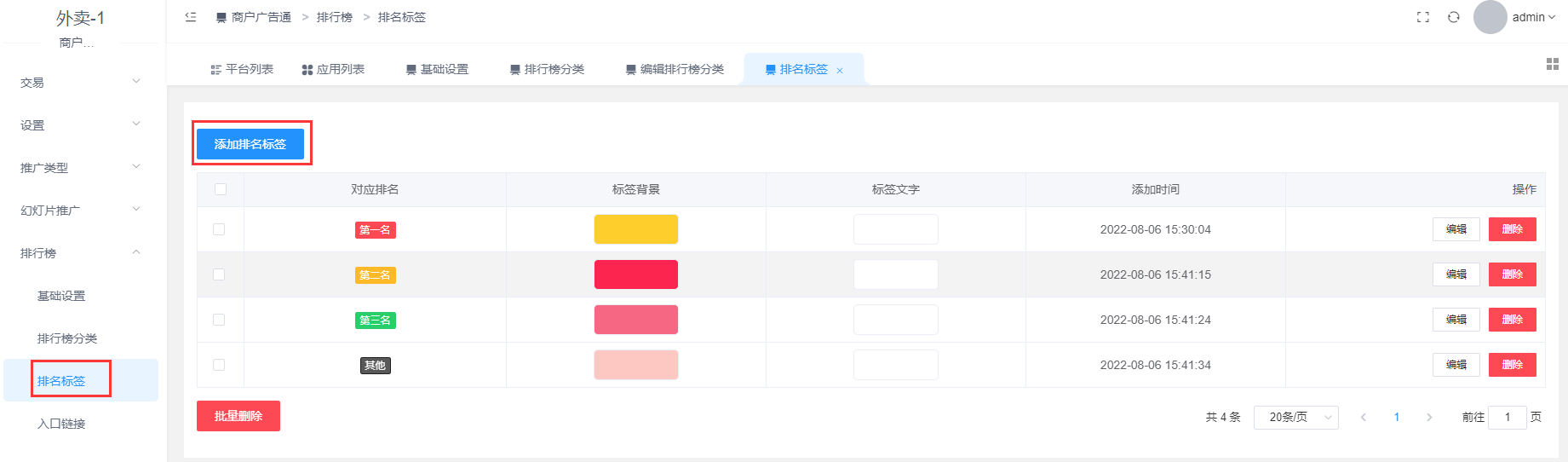Open 入口链接 in the sidebar

[x=61, y=424]
